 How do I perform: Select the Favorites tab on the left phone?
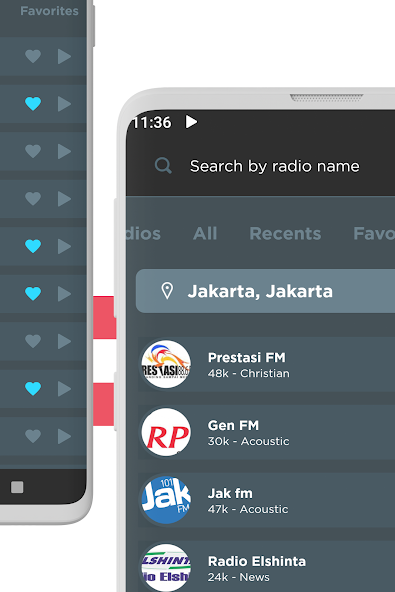click(49, 11)
